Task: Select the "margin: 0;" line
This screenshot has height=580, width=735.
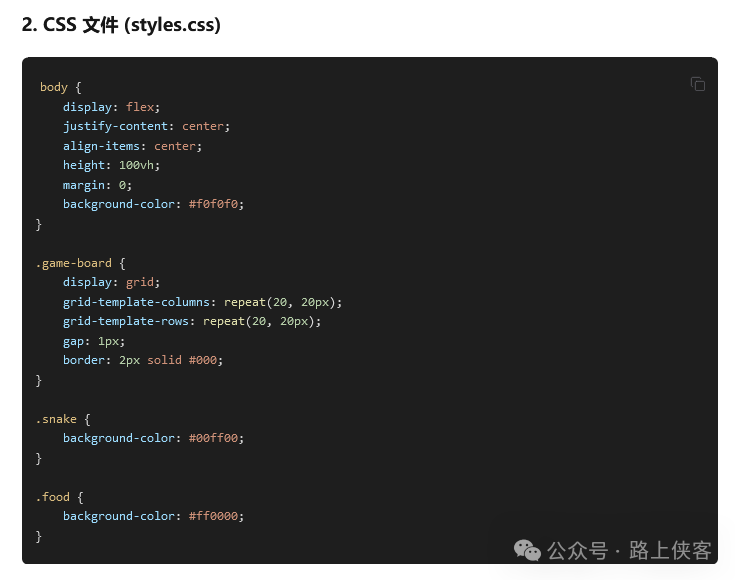Action: click(x=98, y=185)
